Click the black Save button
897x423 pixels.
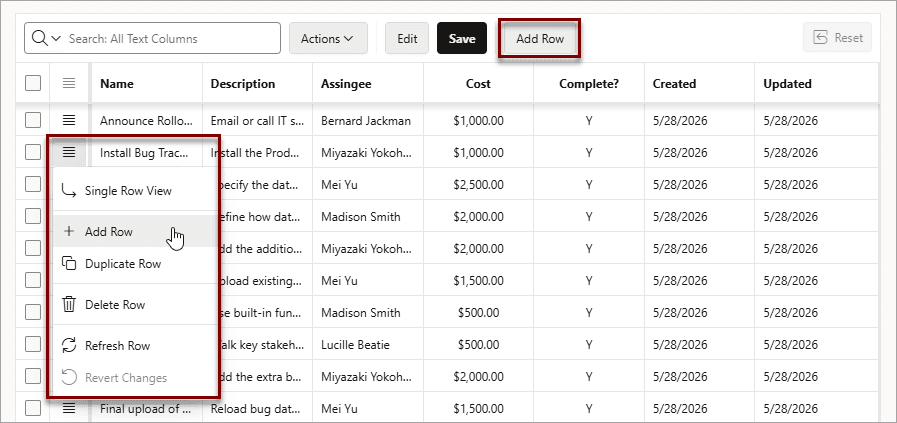pos(462,38)
